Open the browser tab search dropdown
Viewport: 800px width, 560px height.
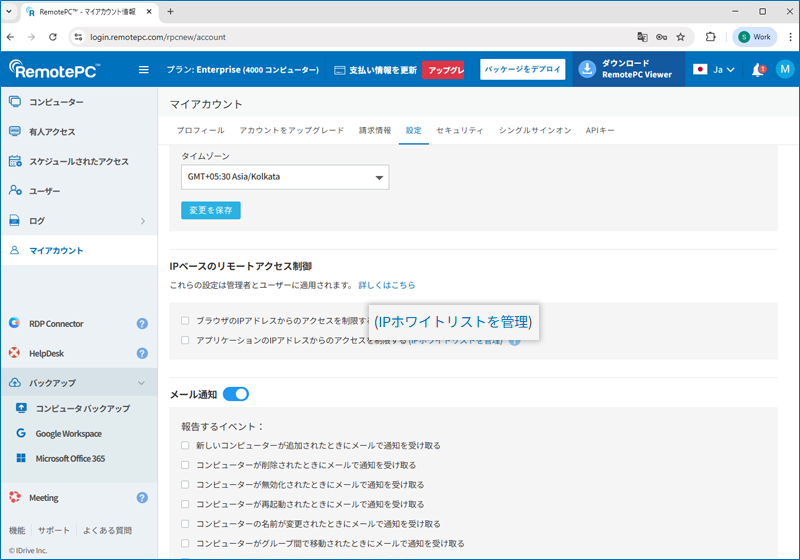9,11
